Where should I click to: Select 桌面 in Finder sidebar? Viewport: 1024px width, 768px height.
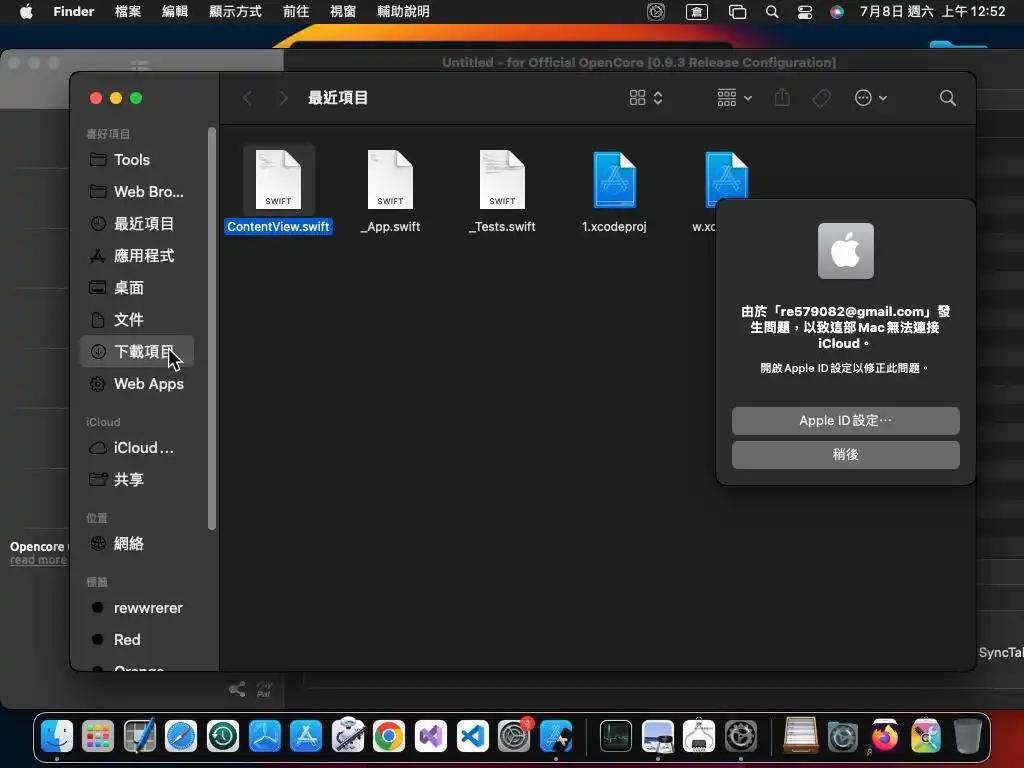tap(136, 287)
